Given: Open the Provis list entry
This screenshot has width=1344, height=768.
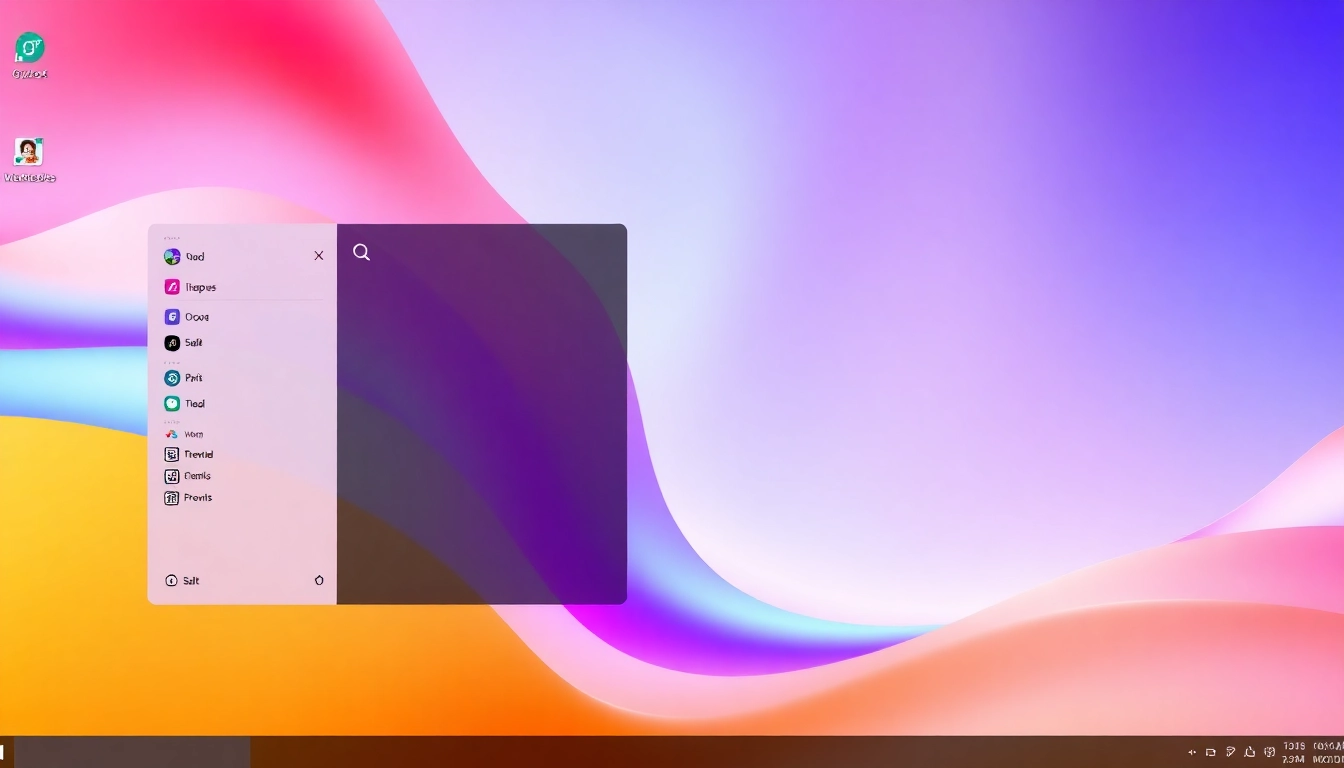Looking at the screenshot, I should click(x=188, y=498).
